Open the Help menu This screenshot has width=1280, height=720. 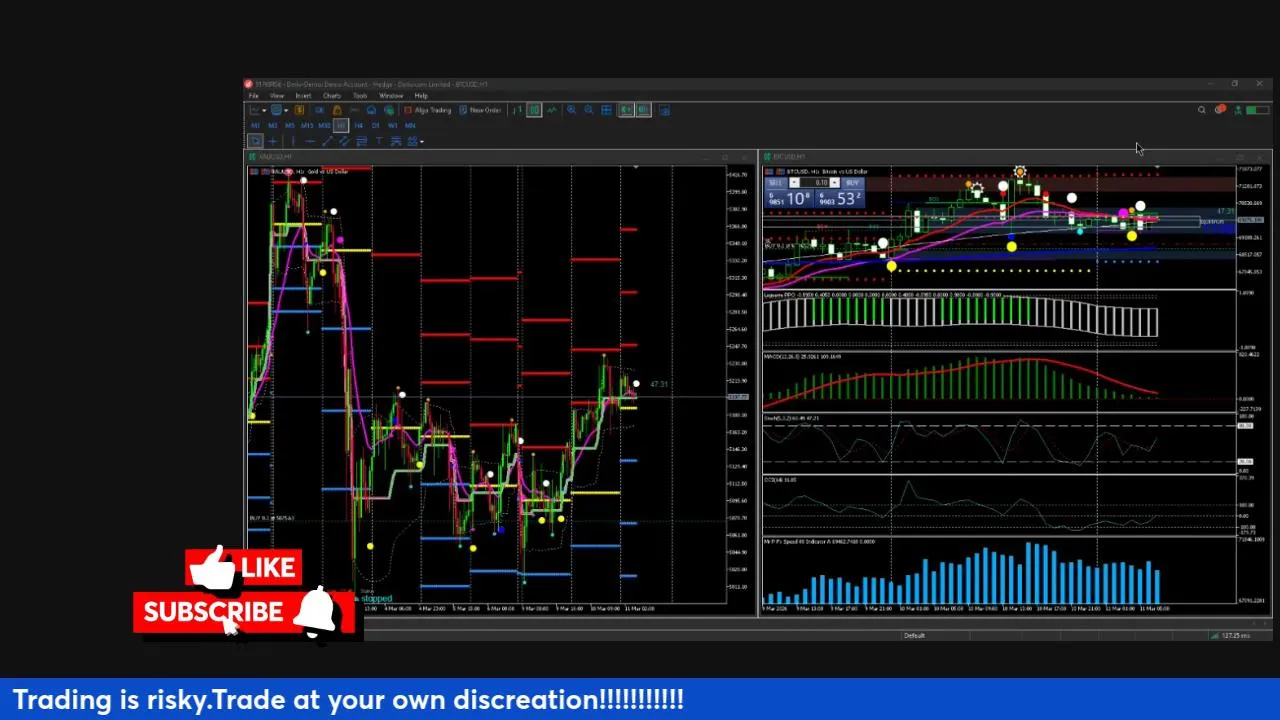click(x=421, y=96)
